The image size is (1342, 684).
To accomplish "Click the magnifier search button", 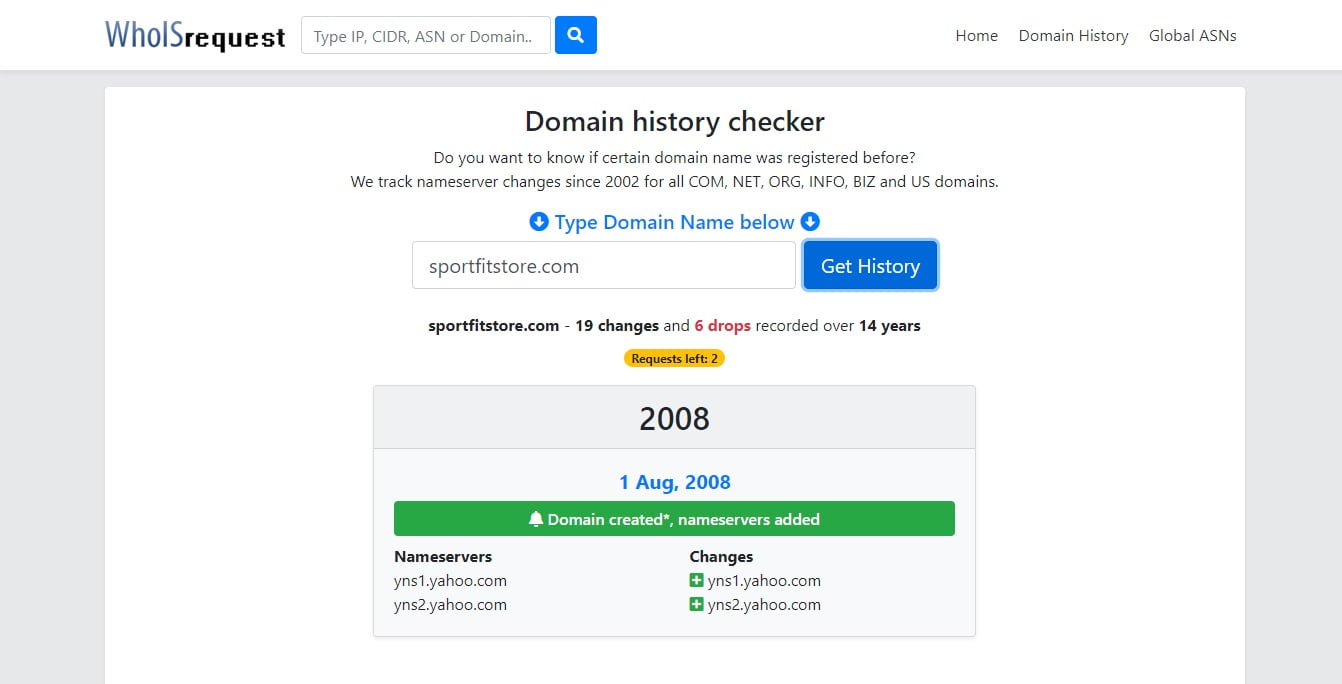I will coord(576,36).
